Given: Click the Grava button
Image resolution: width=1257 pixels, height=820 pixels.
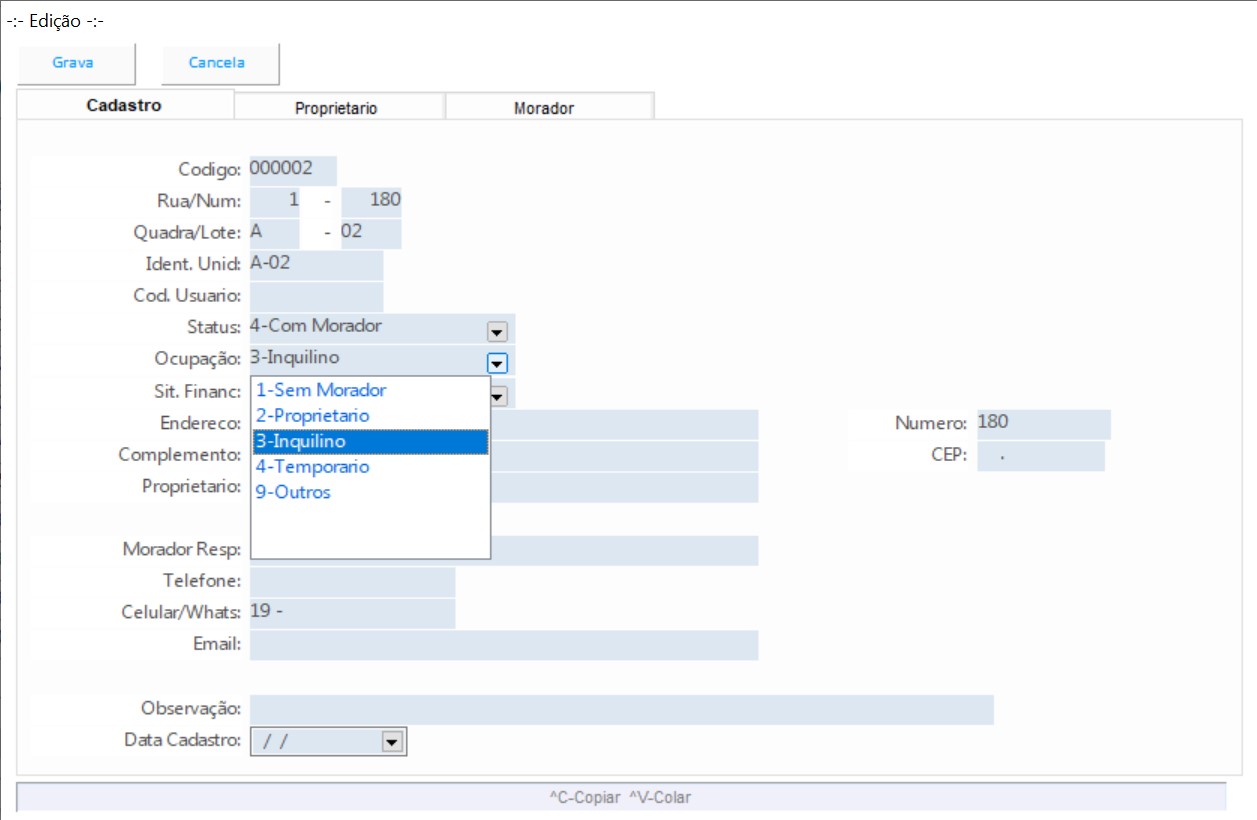Looking at the screenshot, I should coord(73,63).
